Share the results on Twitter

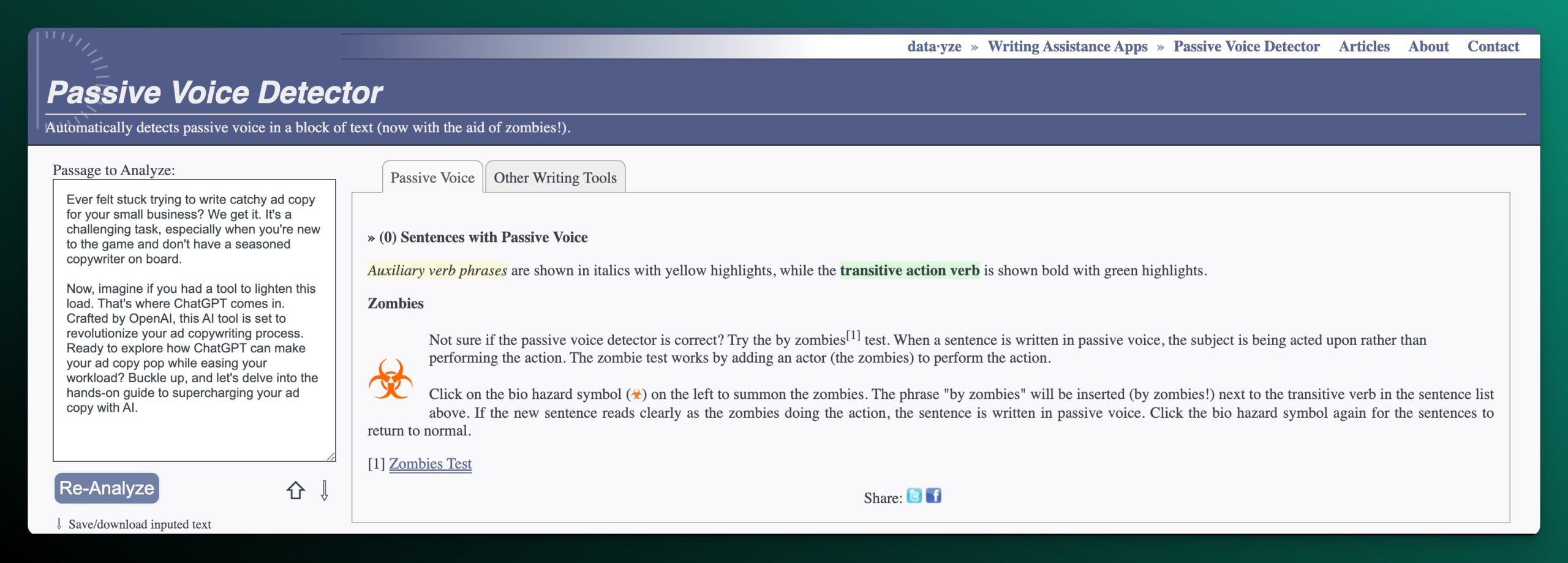913,497
